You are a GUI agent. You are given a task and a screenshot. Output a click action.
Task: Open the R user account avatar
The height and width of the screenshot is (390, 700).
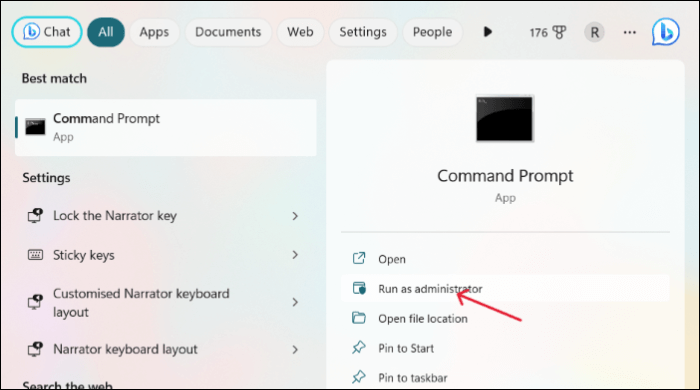coord(595,32)
